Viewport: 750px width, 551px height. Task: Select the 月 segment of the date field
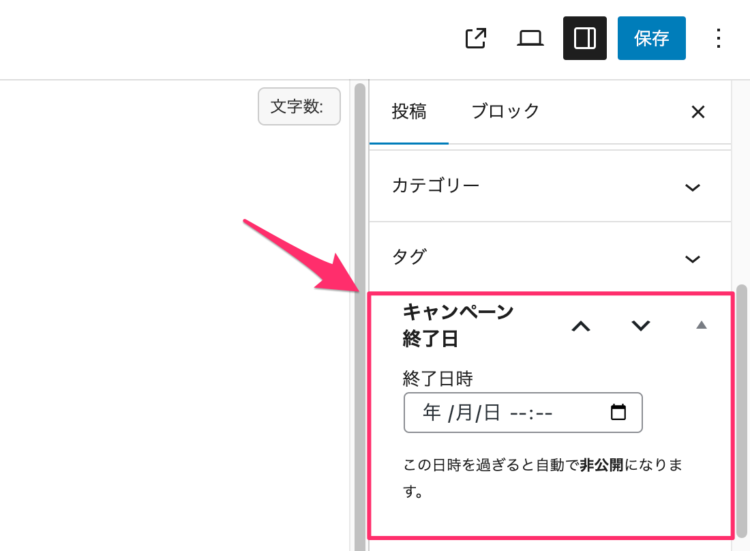tap(465, 413)
